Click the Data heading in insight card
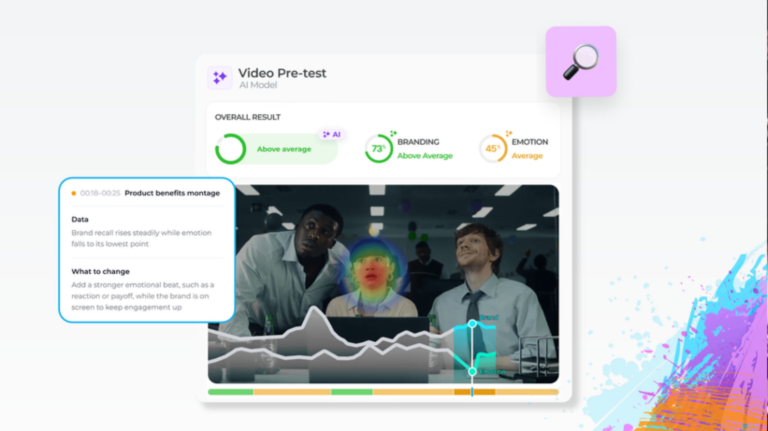 [x=80, y=219]
